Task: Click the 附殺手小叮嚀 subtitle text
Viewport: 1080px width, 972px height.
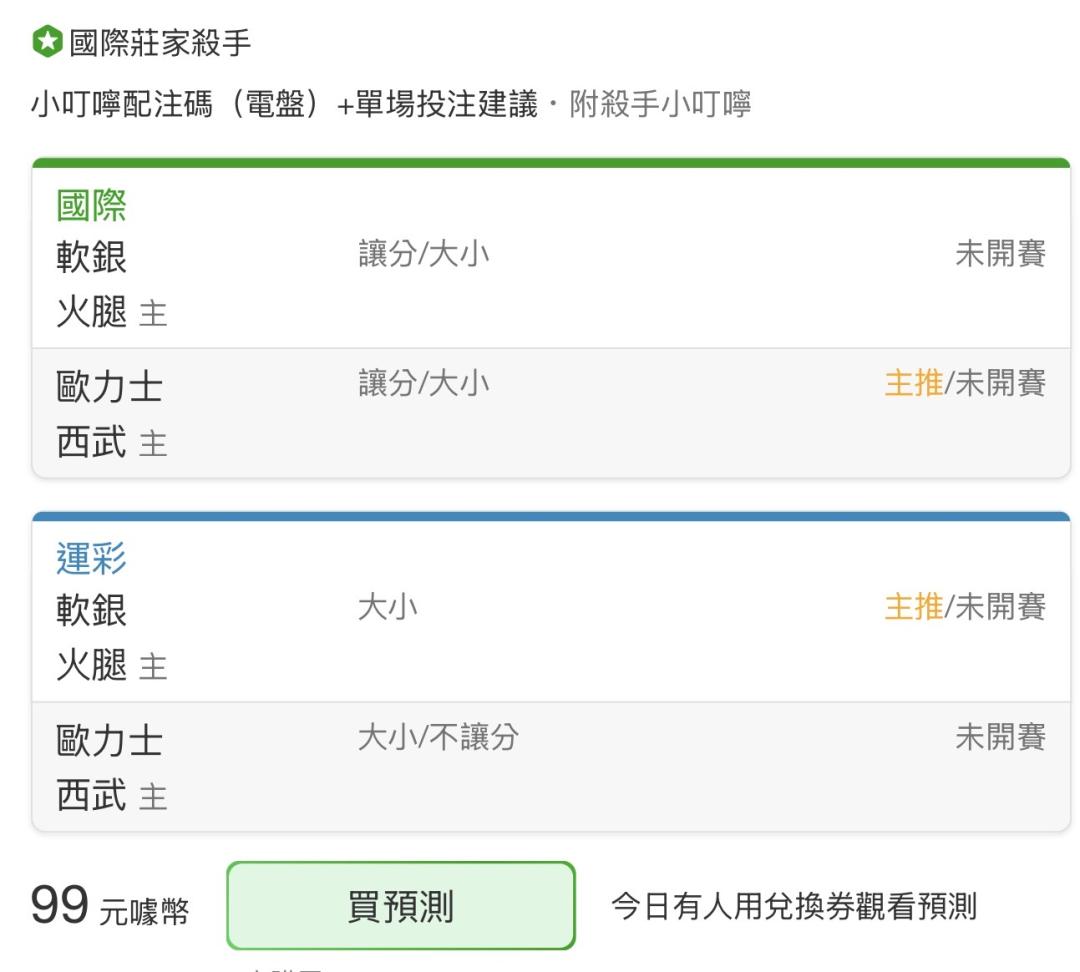Action: coord(661,104)
